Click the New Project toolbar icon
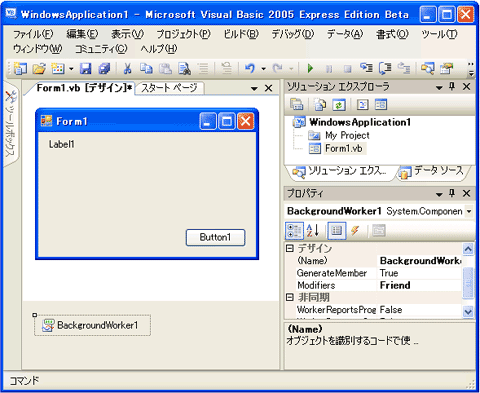480x393 pixels. [x=21, y=69]
